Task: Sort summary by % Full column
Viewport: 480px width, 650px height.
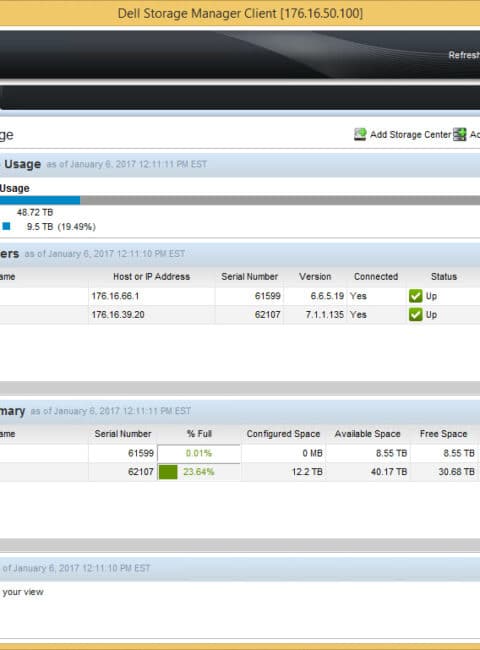Action: click(x=199, y=434)
